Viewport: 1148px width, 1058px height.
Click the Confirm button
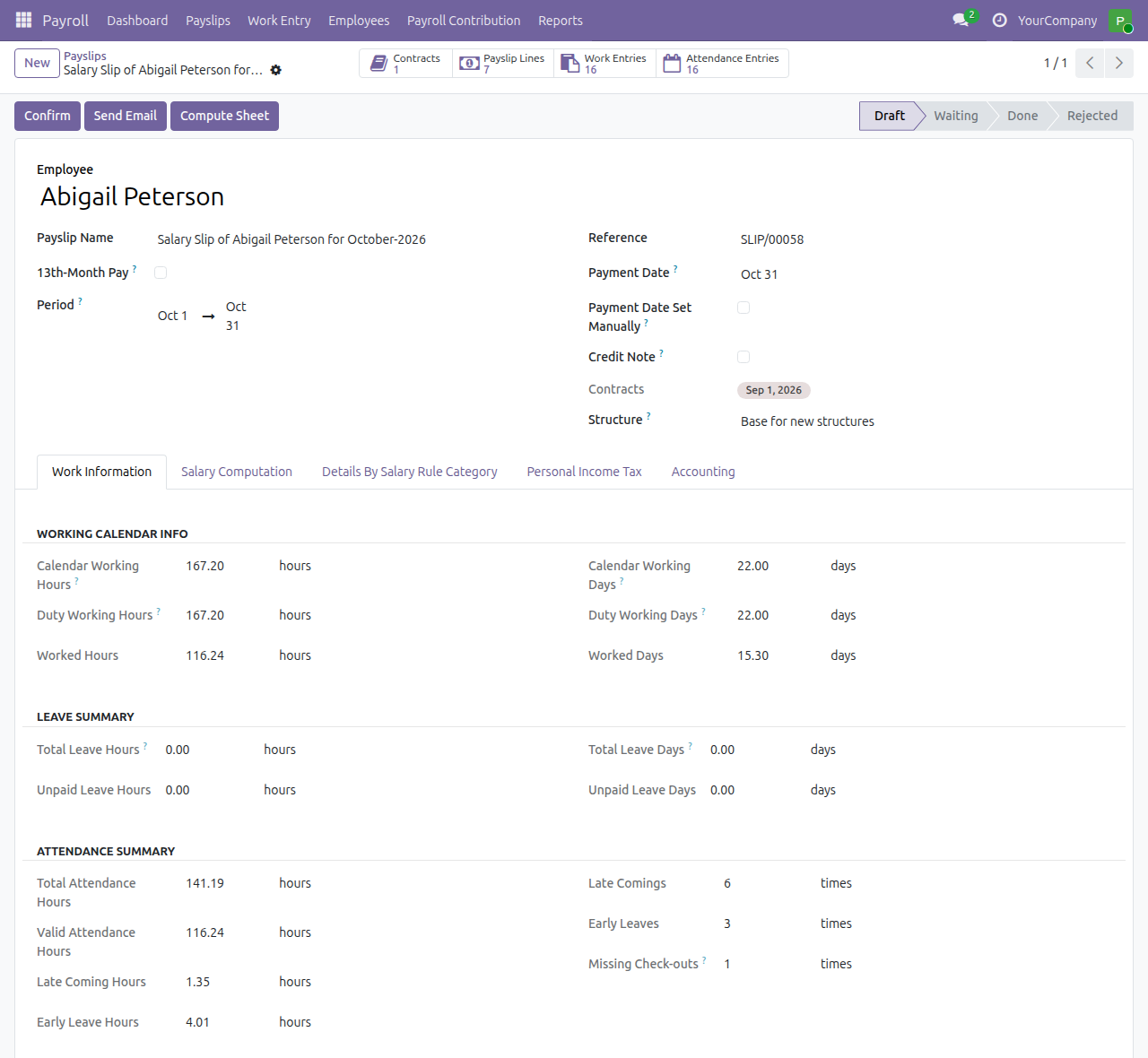[x=48, y=116]
